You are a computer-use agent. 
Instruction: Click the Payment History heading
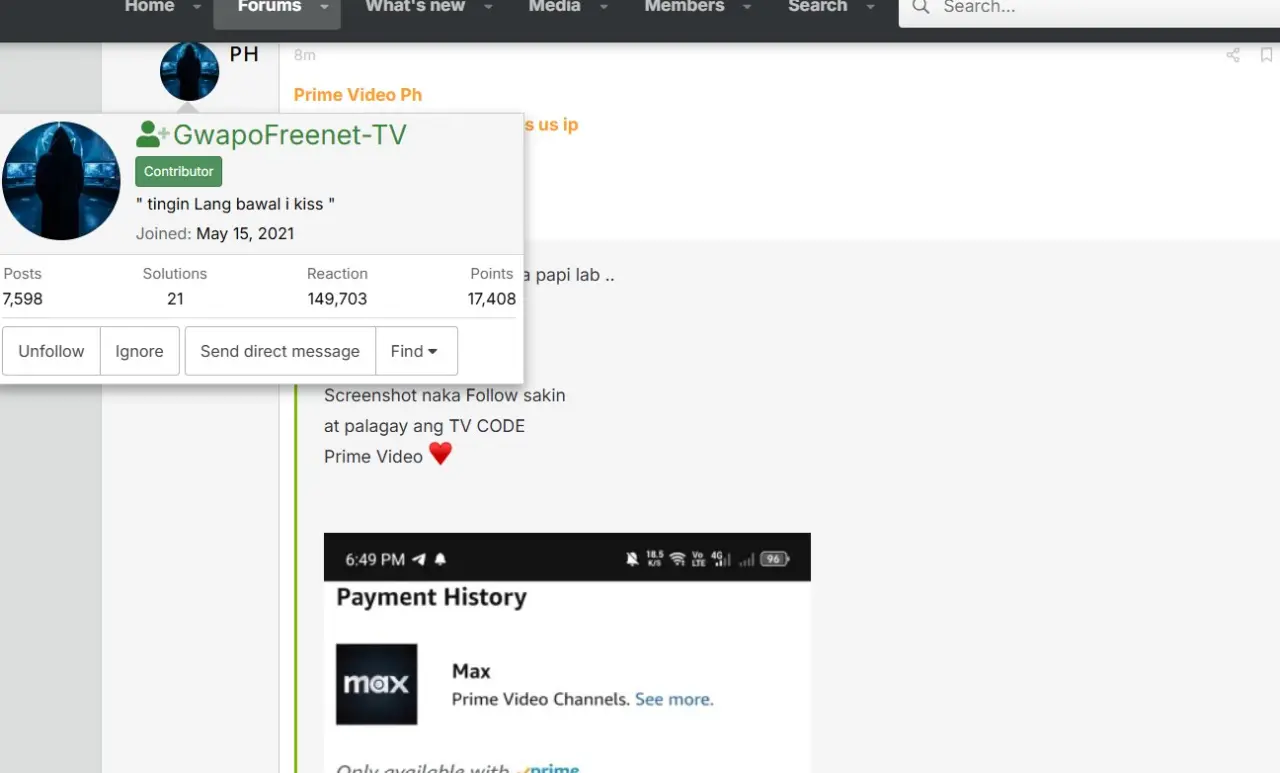[431, 597]
